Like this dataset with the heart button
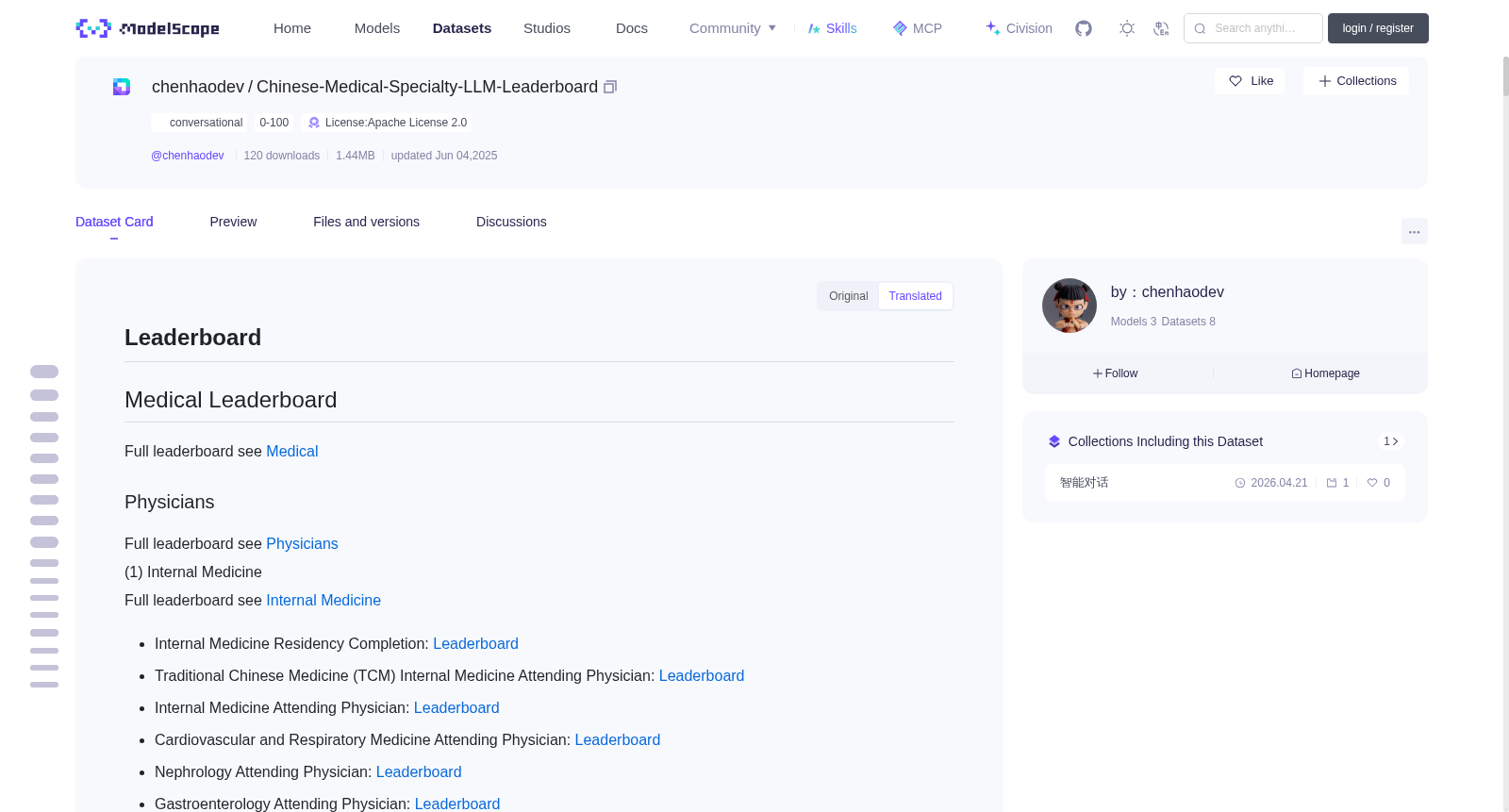The height and width of the screenshot is (812, 1509). pos(1250,81)
